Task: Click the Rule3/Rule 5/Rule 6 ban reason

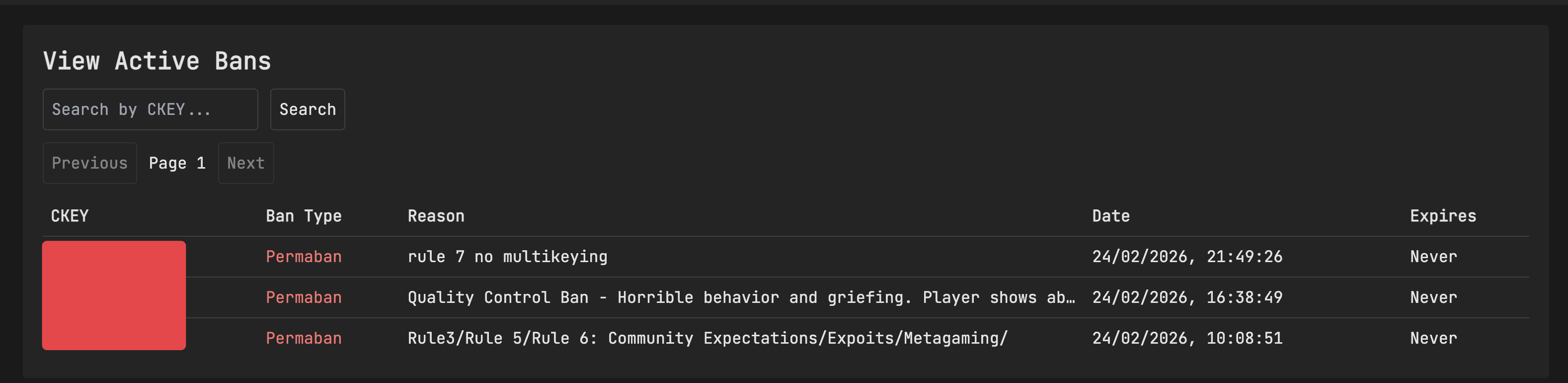Action: click(x=707, y=338)
